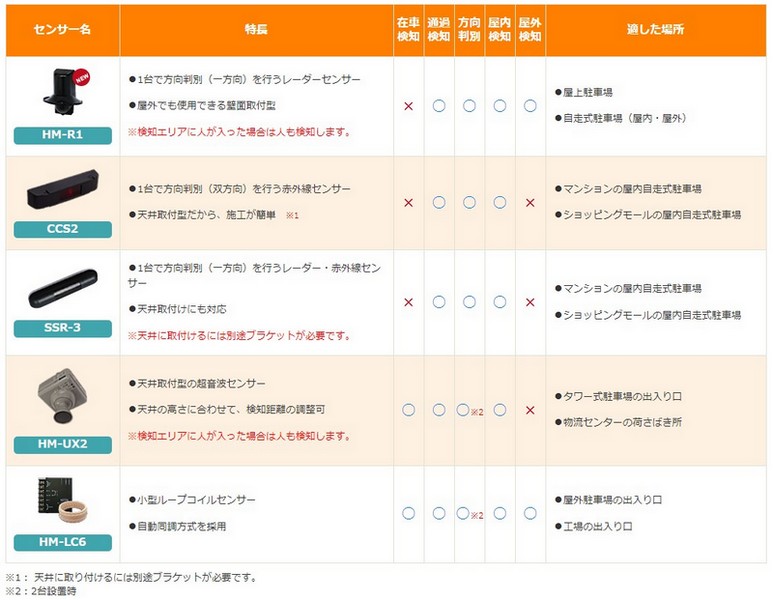Click the 特長 column header
The height and width of the screenshot is (600, 773).
pos(256,31)
